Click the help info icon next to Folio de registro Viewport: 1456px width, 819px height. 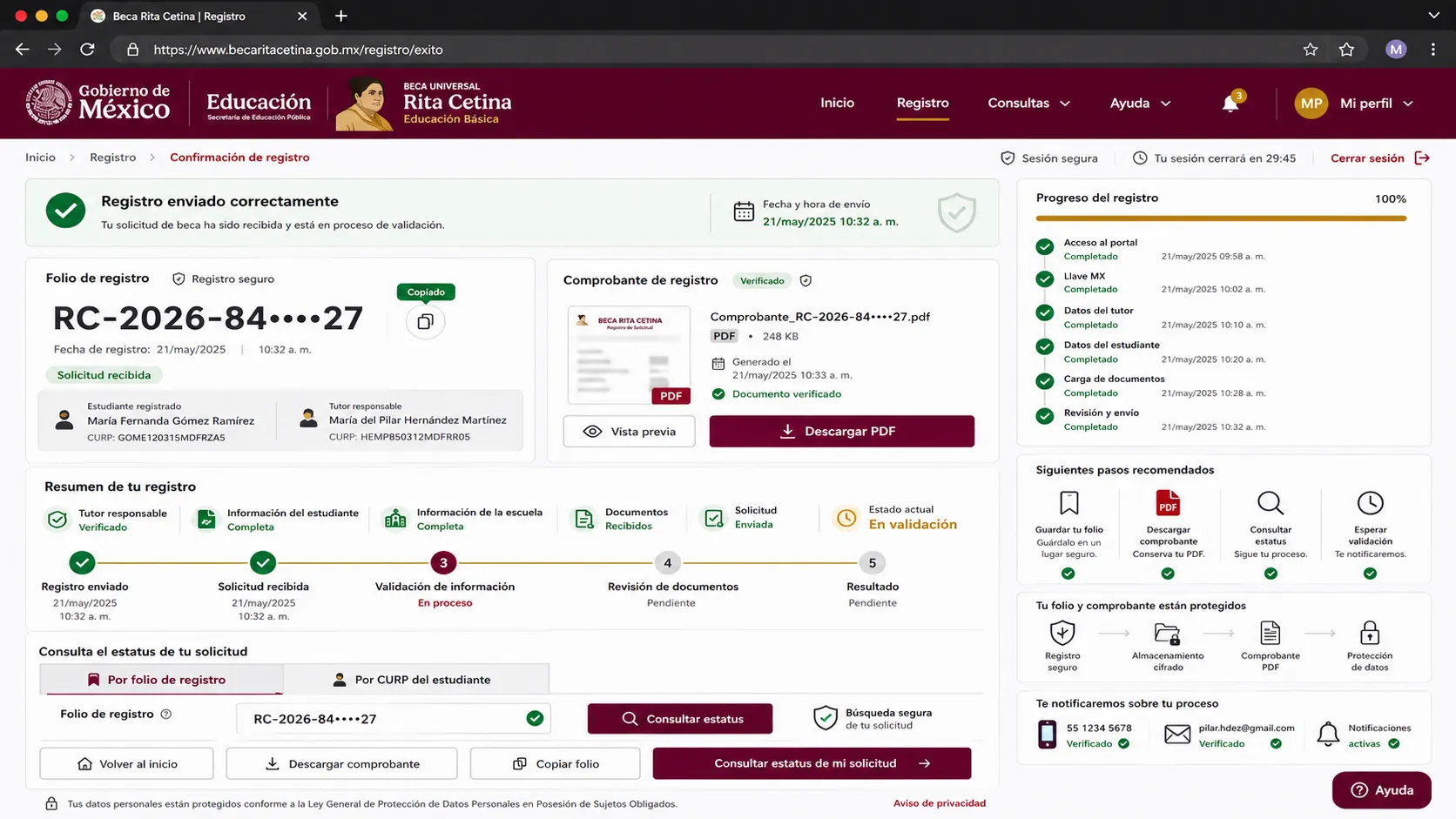pyautogui.click(x=166, y=714)
